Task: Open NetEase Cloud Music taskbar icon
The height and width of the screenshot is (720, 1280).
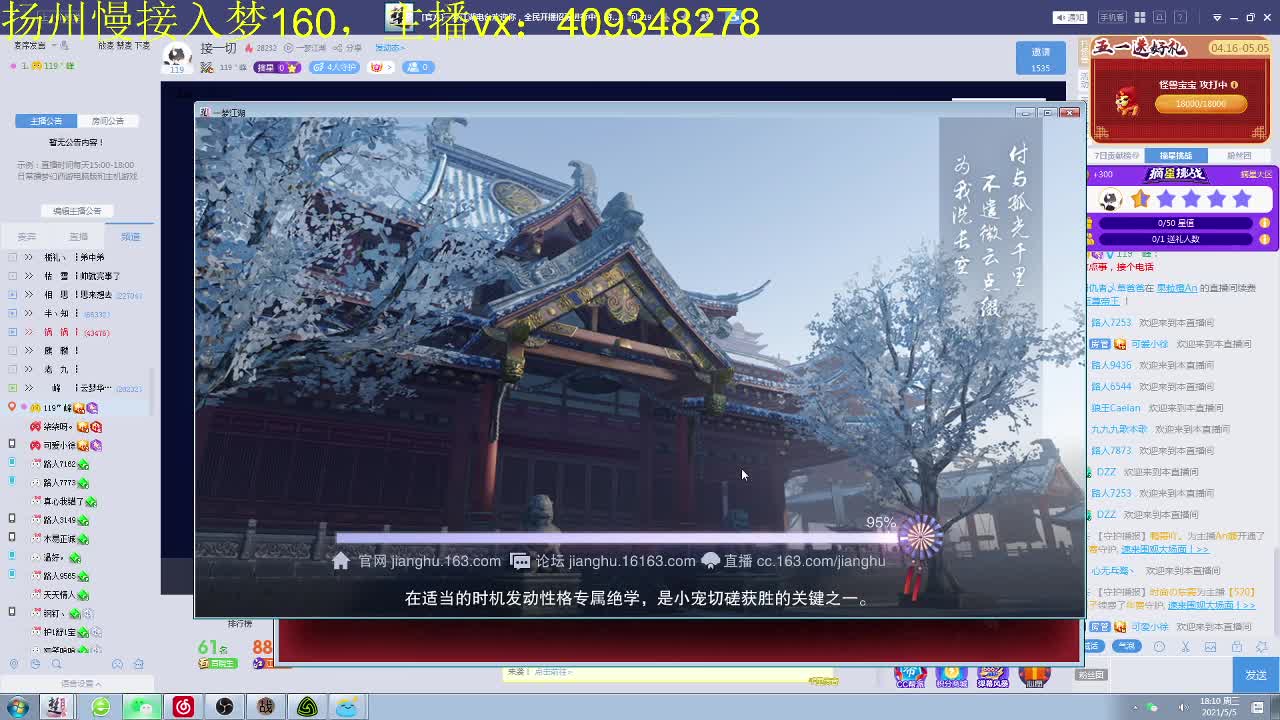Action: tap(183, 707)
